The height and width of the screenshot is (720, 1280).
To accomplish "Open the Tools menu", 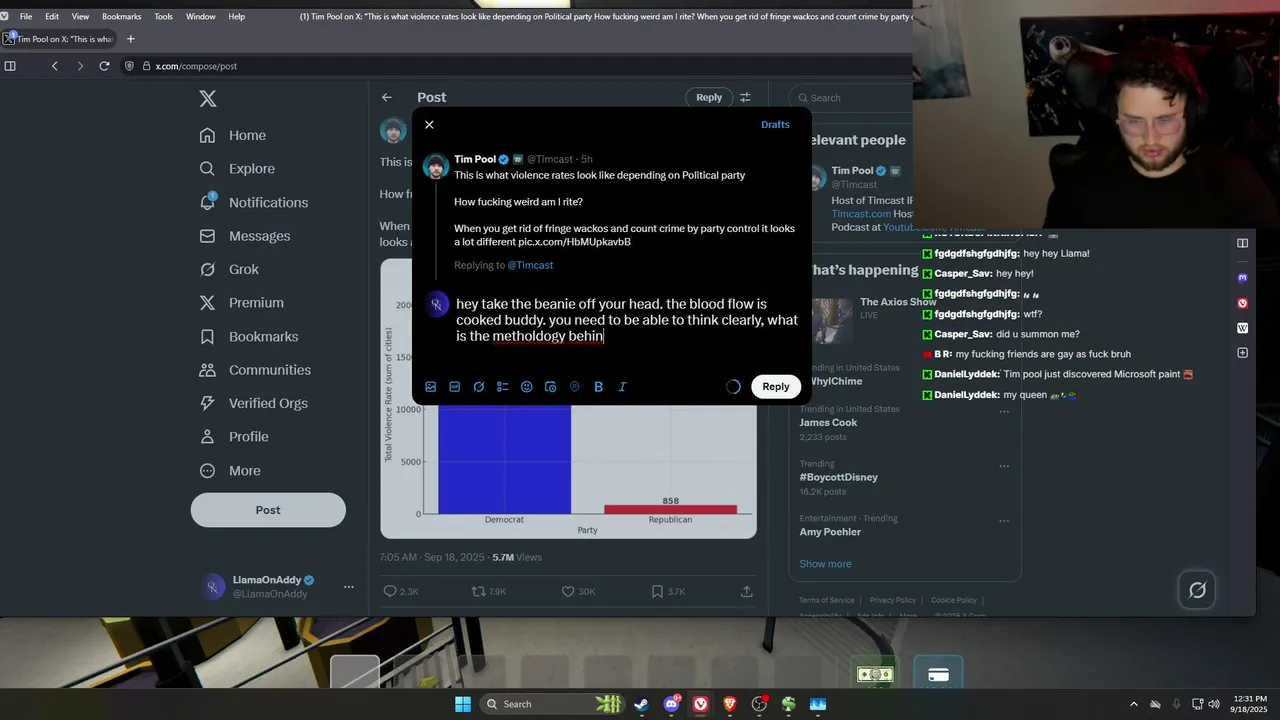I will [163, 17].
